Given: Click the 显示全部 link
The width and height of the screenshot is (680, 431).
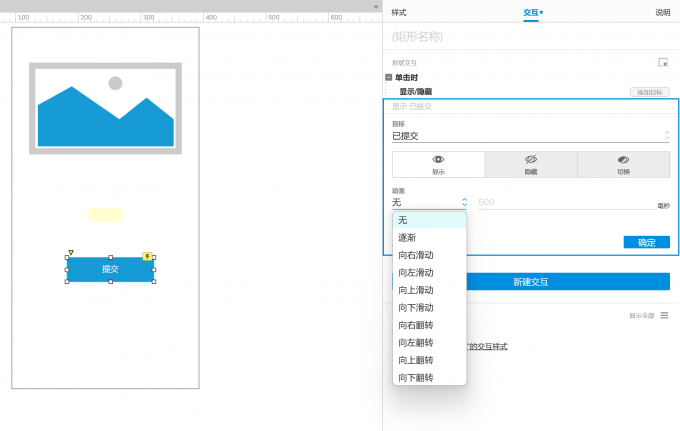Looking at the screenshot, I should pos(641,316).
